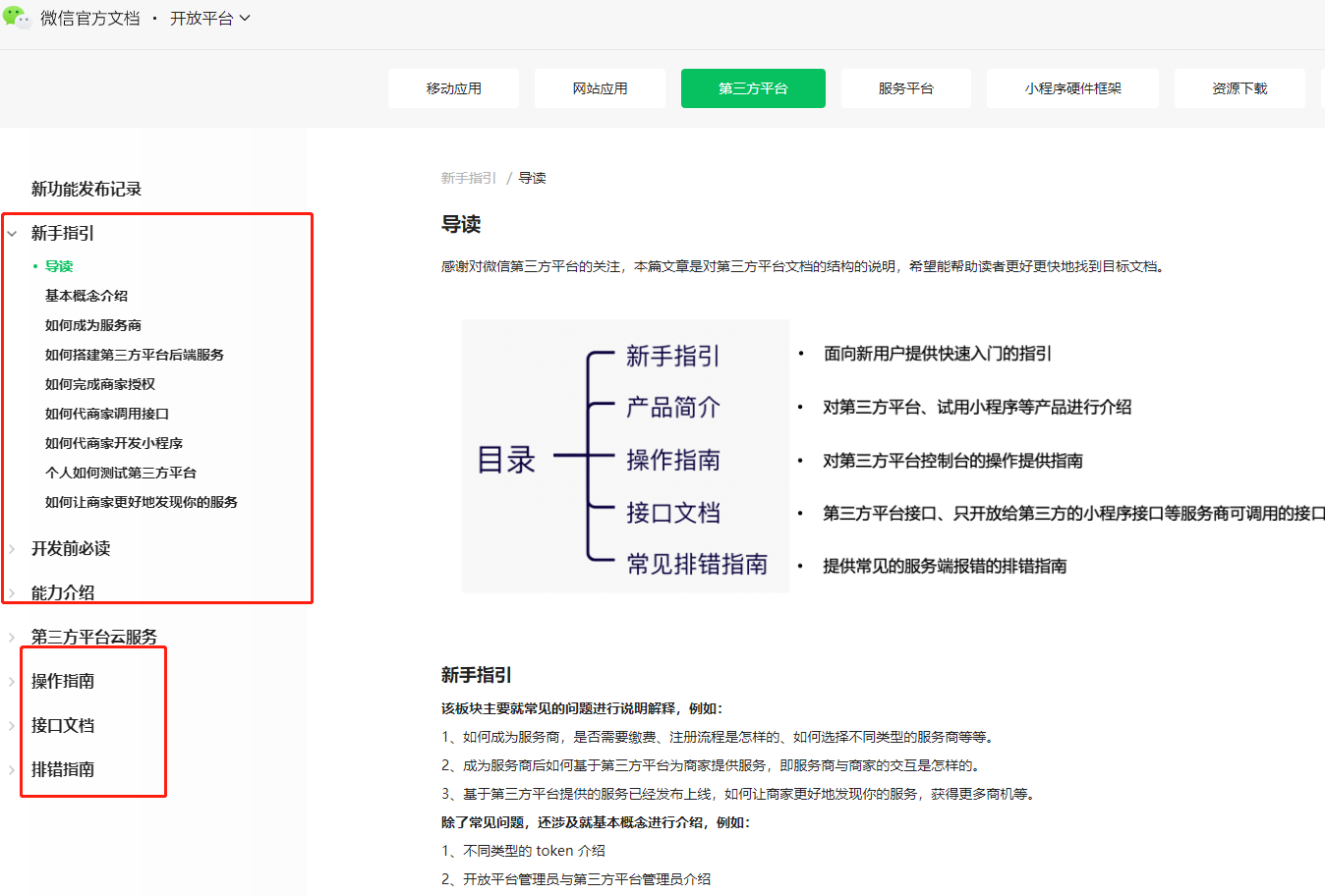Click text 提供常见的服务端报错的排错指南
The height and width of the screenshot is (896, 1325).
pyautogui.click(x=945, y=566)
